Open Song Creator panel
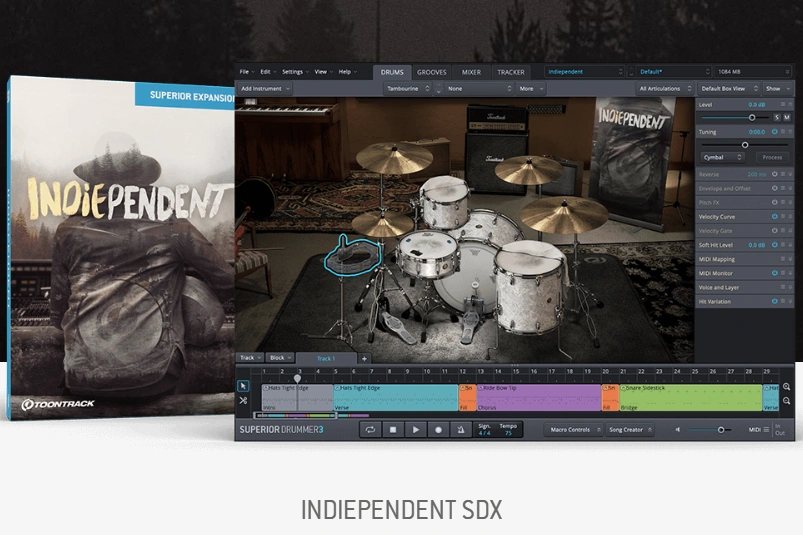The height and width of the screenshot is (535, 803). (x=629, y=430)
